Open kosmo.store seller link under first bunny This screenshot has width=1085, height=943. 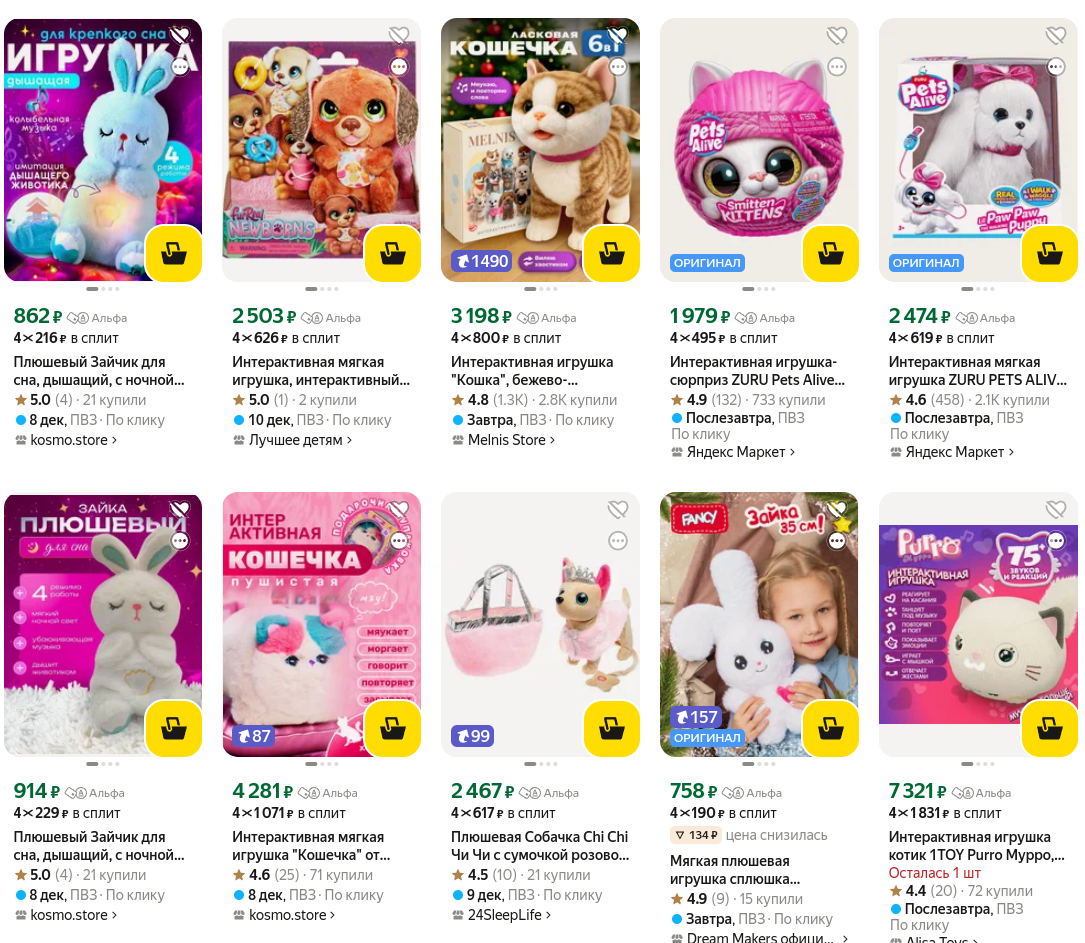[x=66, y=440]
